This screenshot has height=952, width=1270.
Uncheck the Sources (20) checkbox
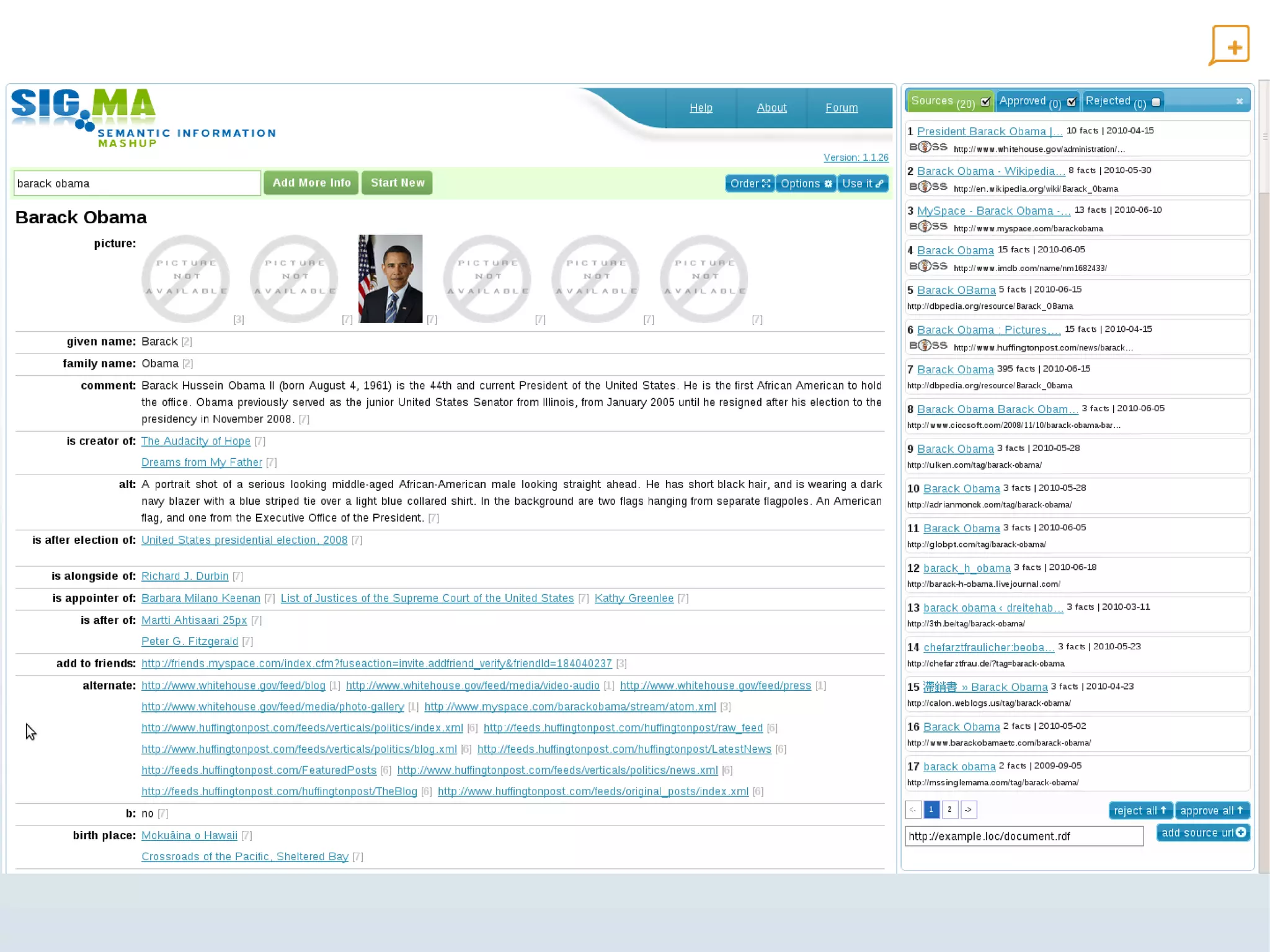point(985,102)
